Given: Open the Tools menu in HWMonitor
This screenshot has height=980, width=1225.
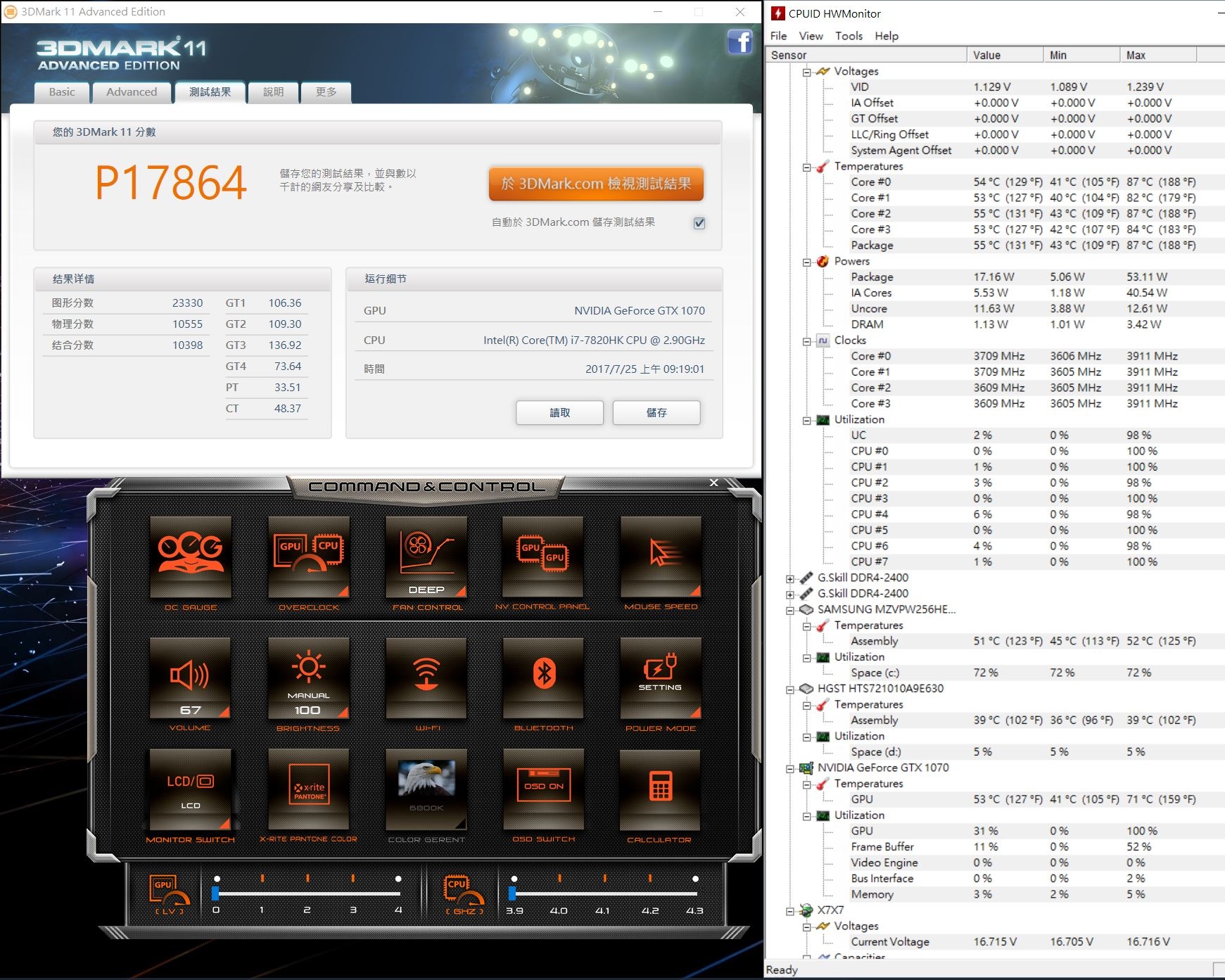Looking at the screenshot, I should [849, 36].
